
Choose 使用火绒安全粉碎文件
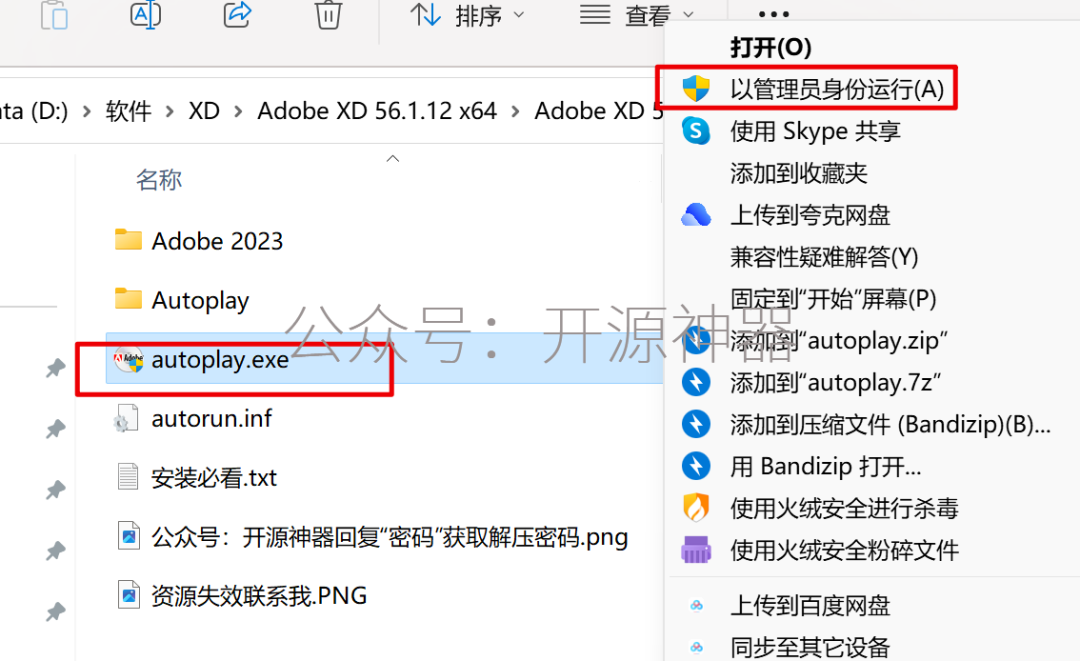(x=844, y=550)
